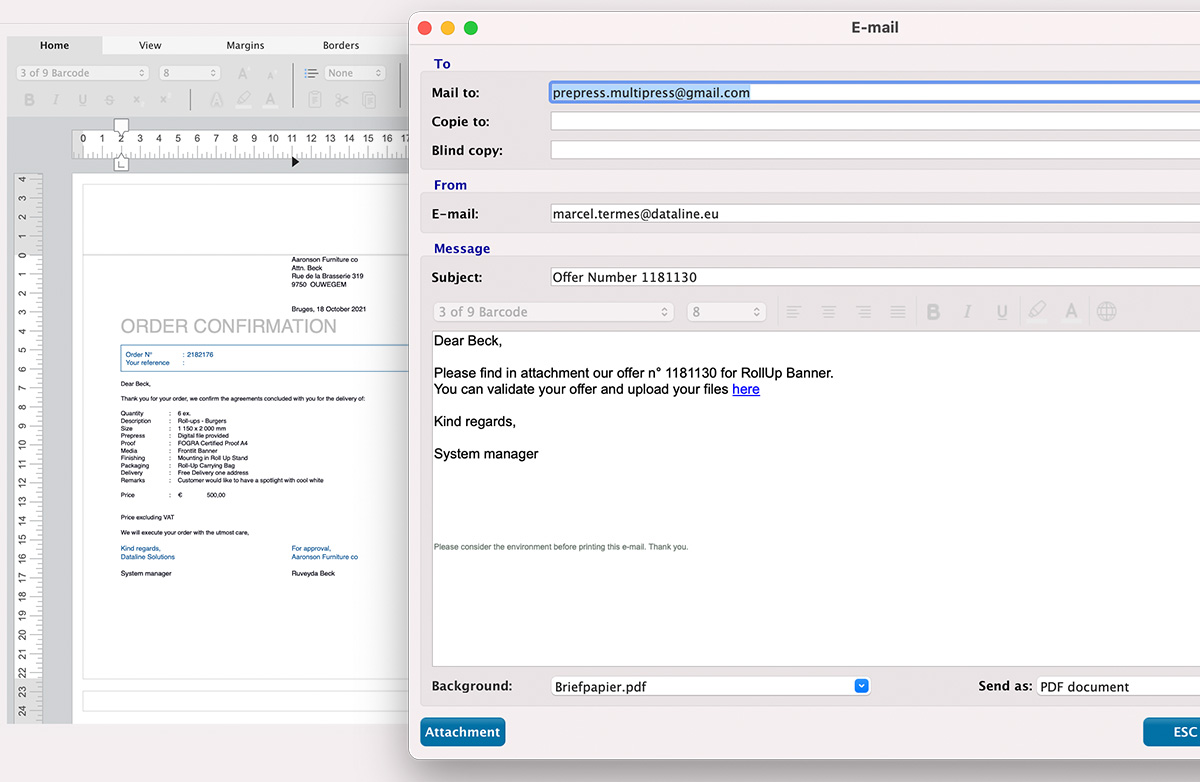Click the first-line indent marker on the ruler

(121, 125)
